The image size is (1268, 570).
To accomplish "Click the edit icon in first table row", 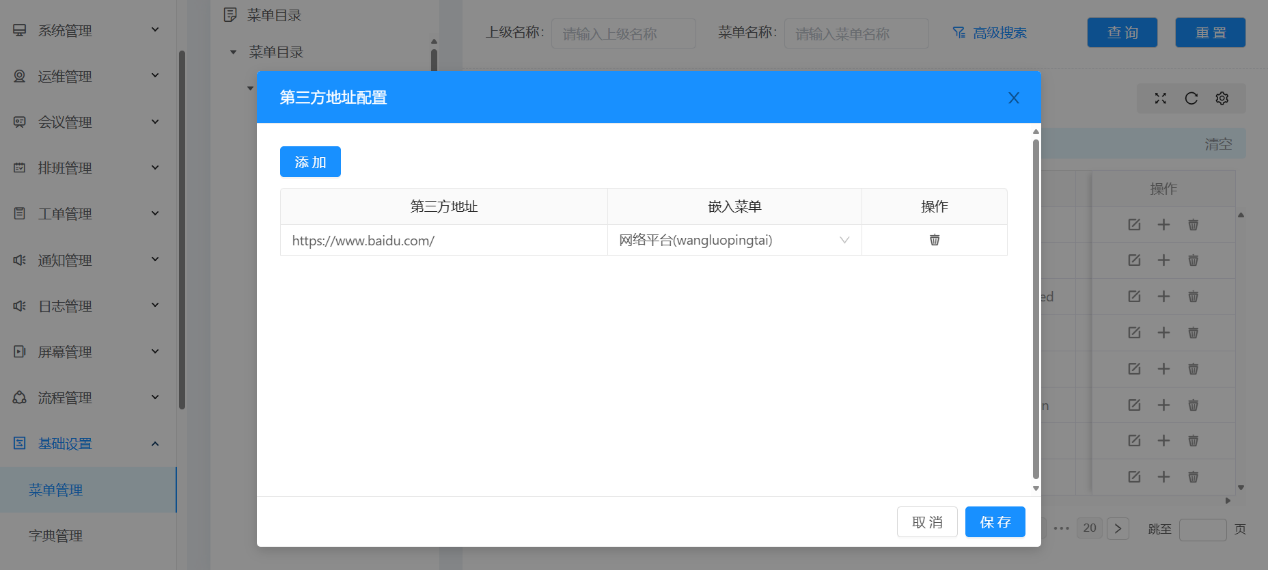I will tap(1134, 225).
